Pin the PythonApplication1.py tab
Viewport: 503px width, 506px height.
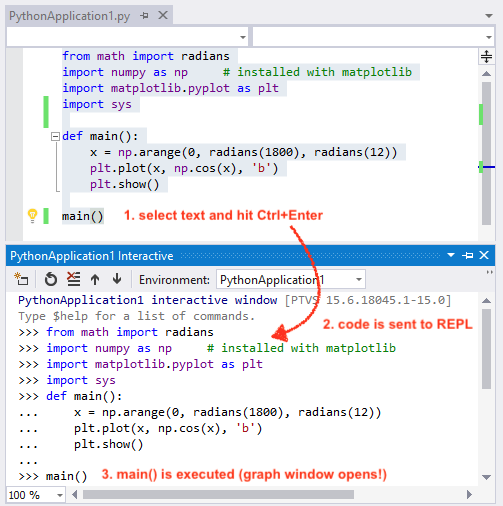[144, 16]
